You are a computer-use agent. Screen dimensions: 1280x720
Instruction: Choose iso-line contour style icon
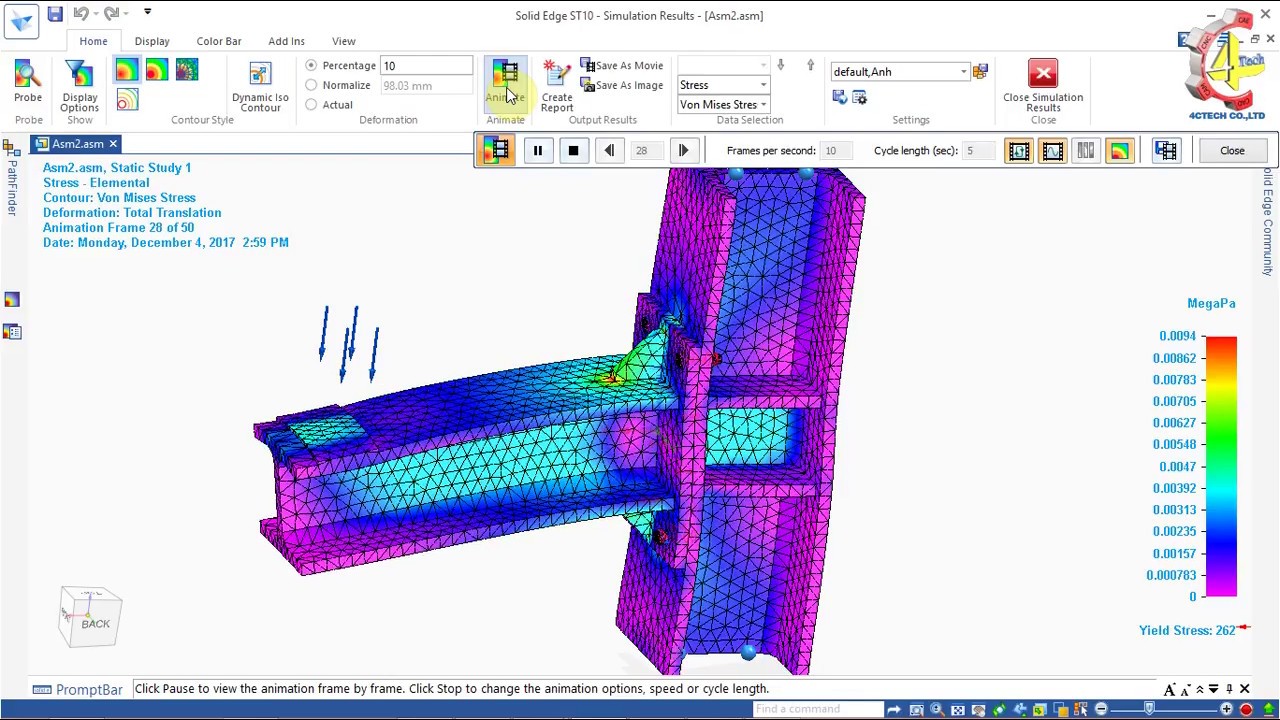click(126, 100)
